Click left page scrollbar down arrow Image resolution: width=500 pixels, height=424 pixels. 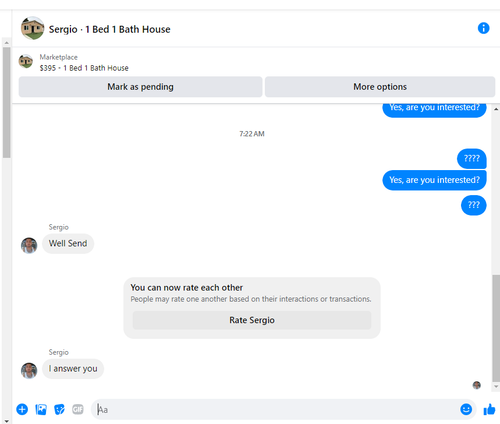click(6, 421)
